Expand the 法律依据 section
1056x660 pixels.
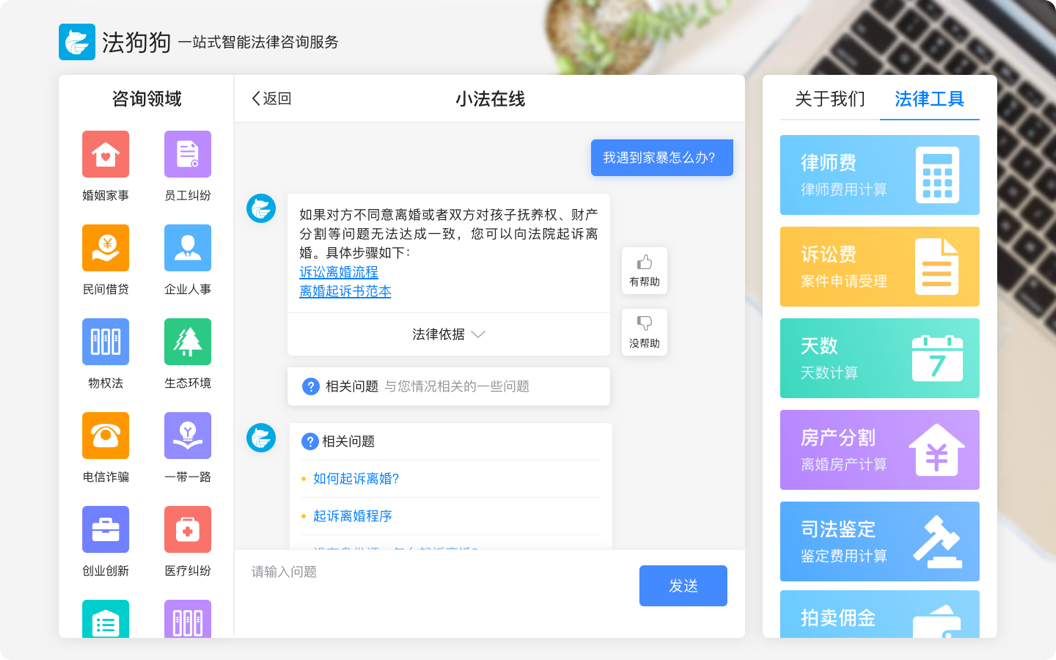pyautogui.click(x=448, y=334)
